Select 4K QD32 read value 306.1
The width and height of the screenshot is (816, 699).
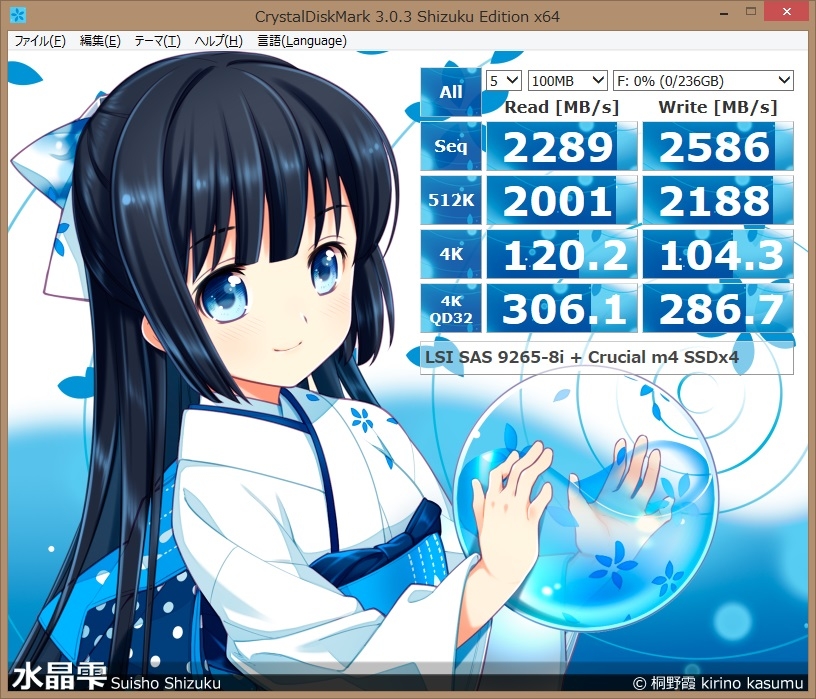coord(562,308)
